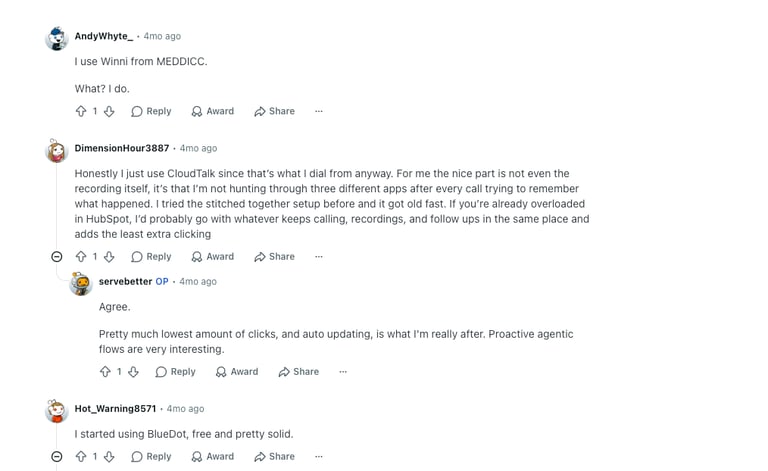Upvote DimensionHour3887's CloudTalk comment

coord(81,257)
